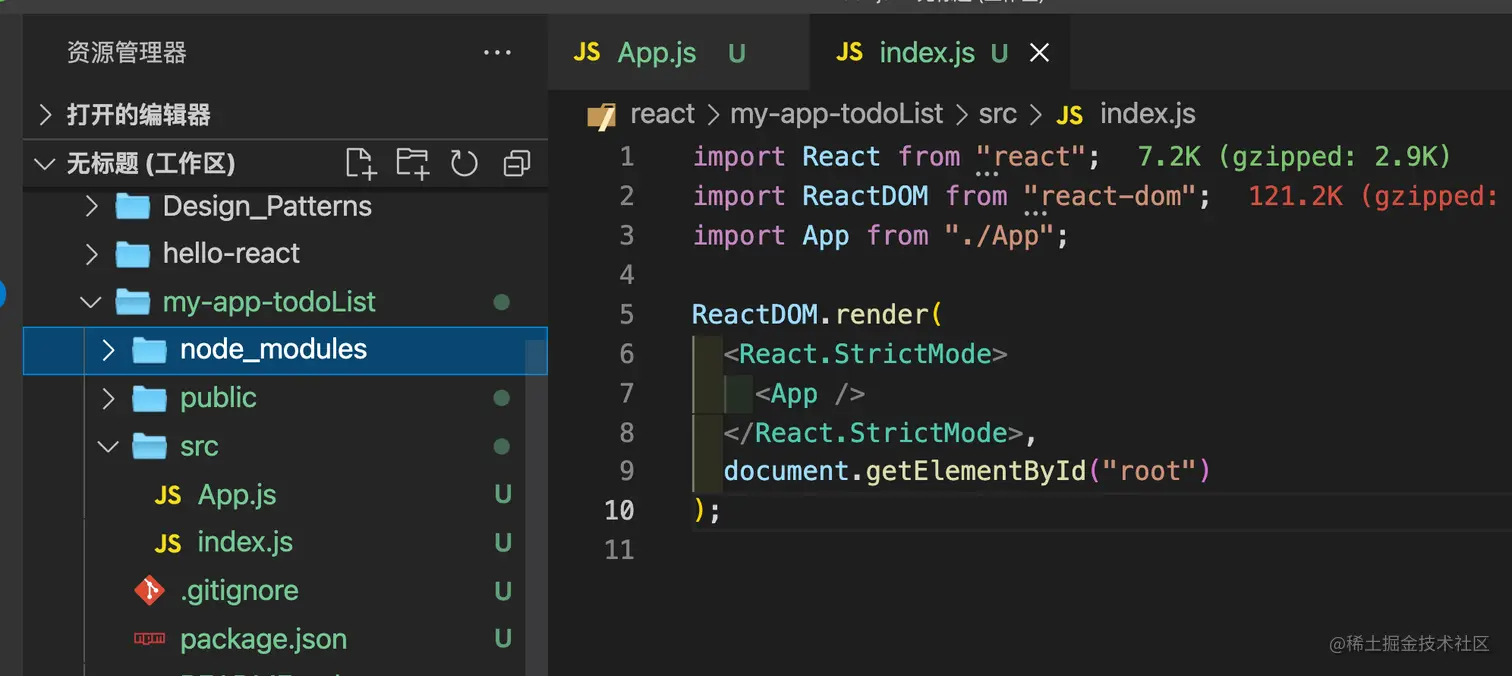
Task: Click the New Folder icon
Action: click(x=412, y=163)
